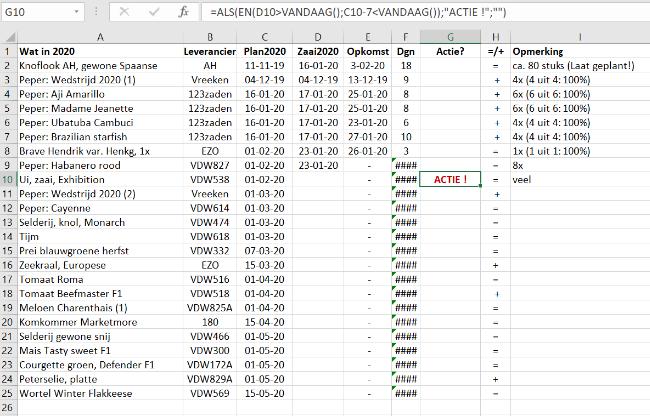Select column I header
The height and width of the screenshot is (416, 650).
[x=578, y=35]
